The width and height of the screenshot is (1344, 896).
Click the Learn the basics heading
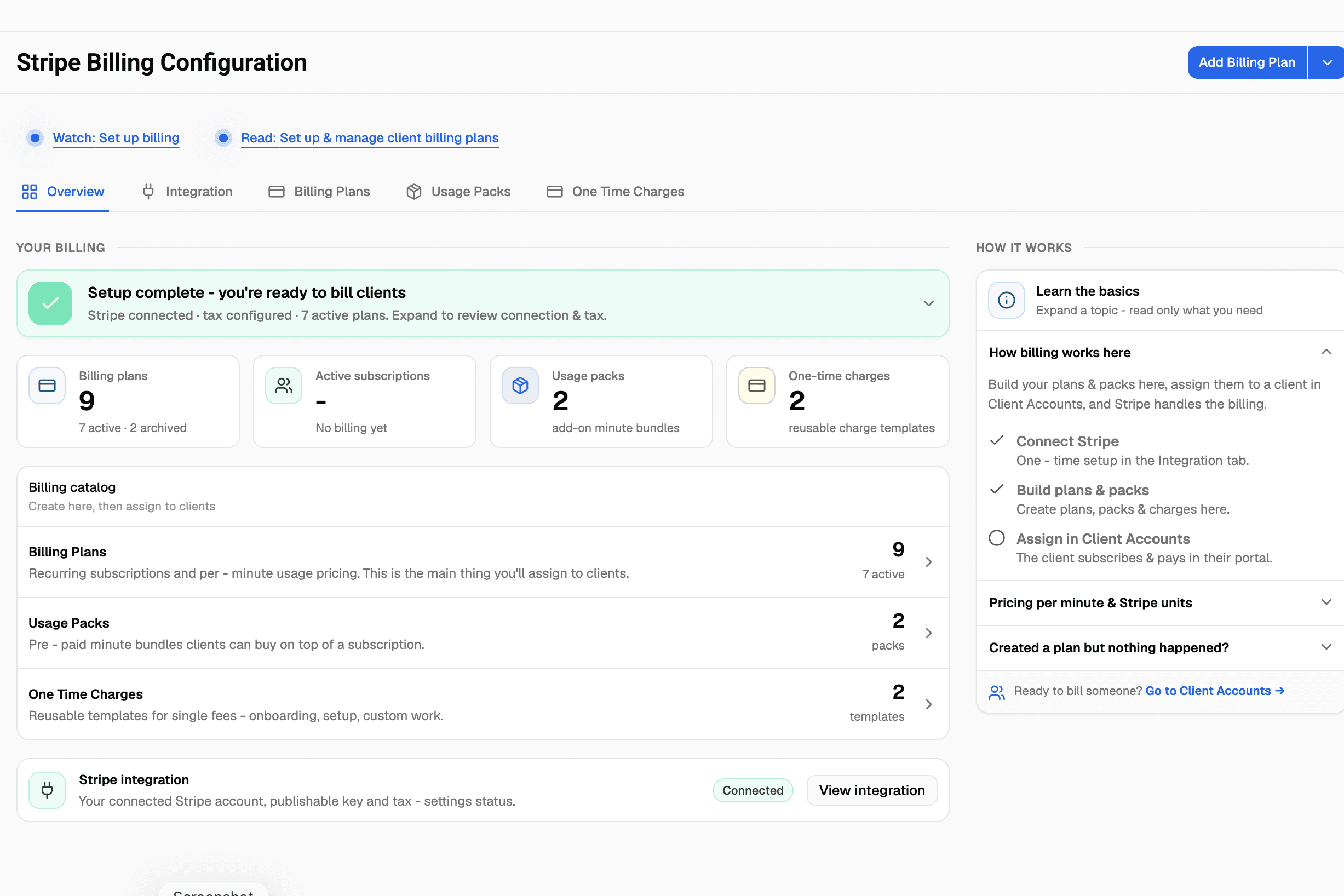[1088, 291]
